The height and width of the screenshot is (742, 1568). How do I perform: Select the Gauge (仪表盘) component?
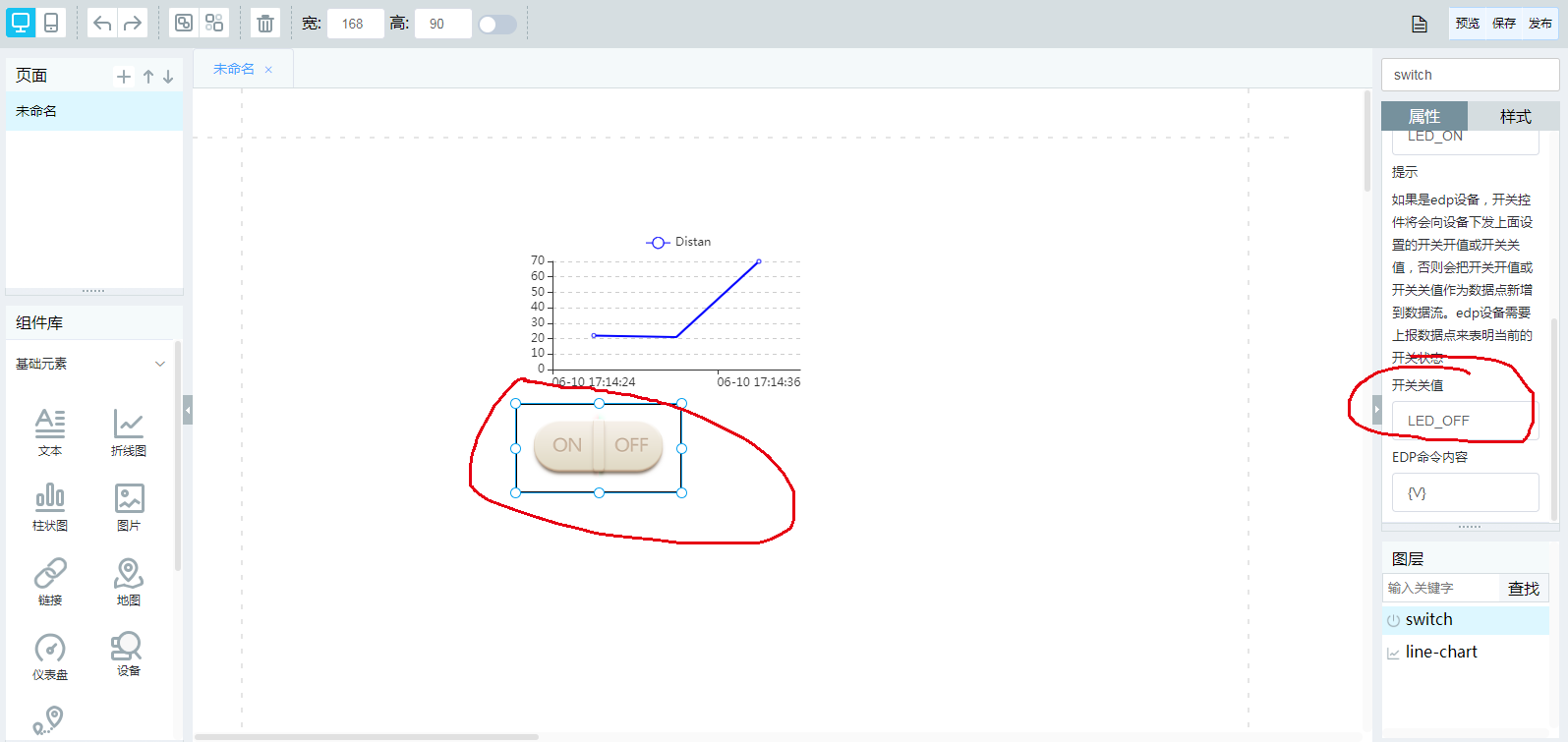point(50,656)
